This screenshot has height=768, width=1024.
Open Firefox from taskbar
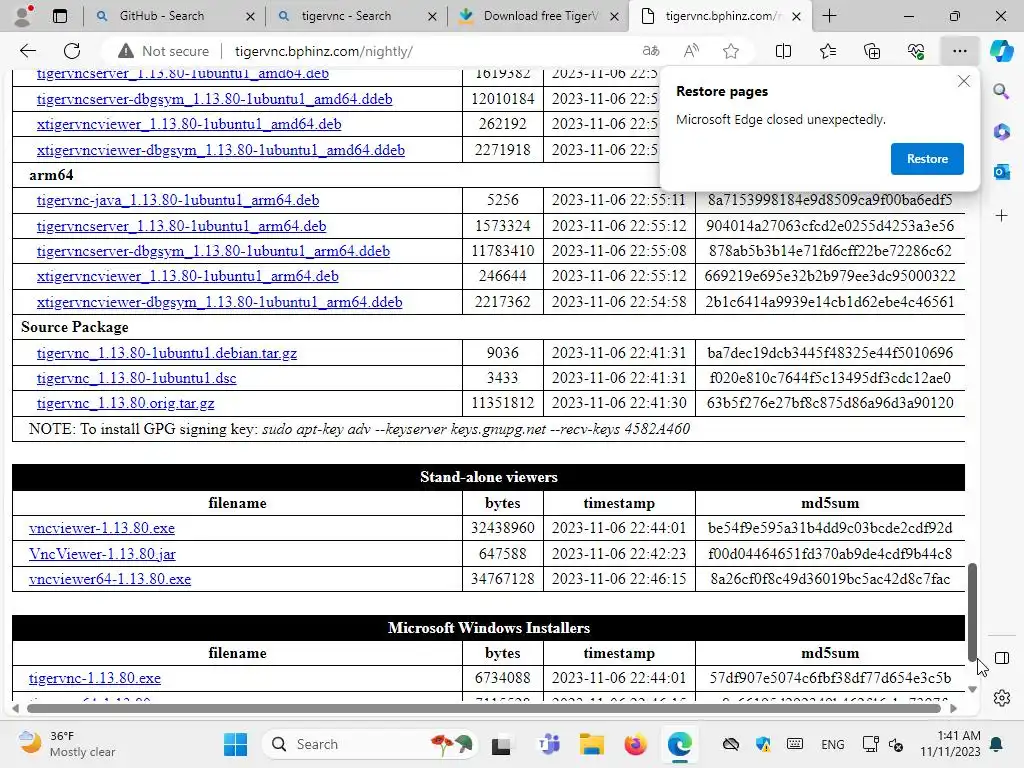click(x=634, y=744)
